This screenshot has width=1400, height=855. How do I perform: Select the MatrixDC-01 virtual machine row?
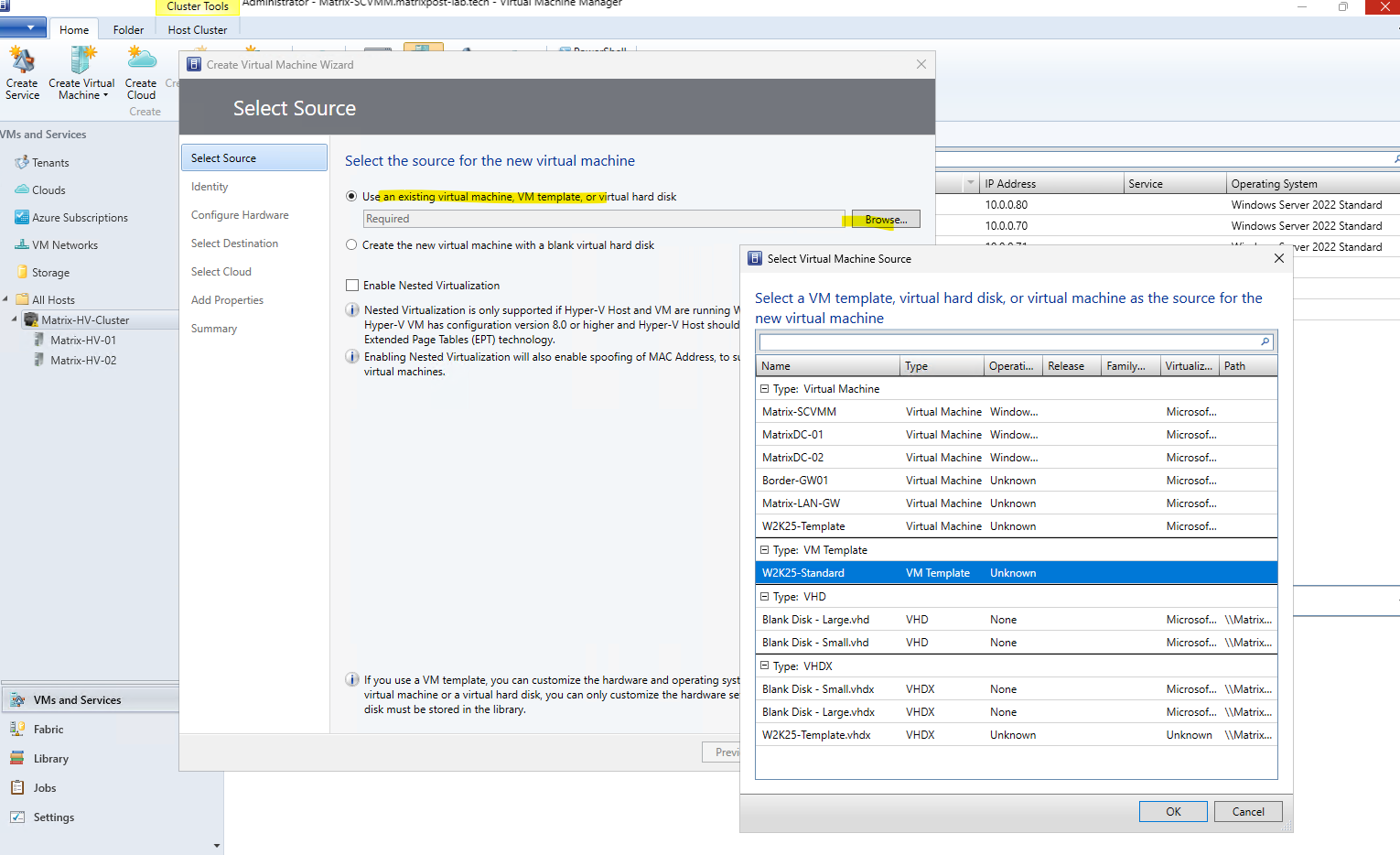click(1017, 435)
